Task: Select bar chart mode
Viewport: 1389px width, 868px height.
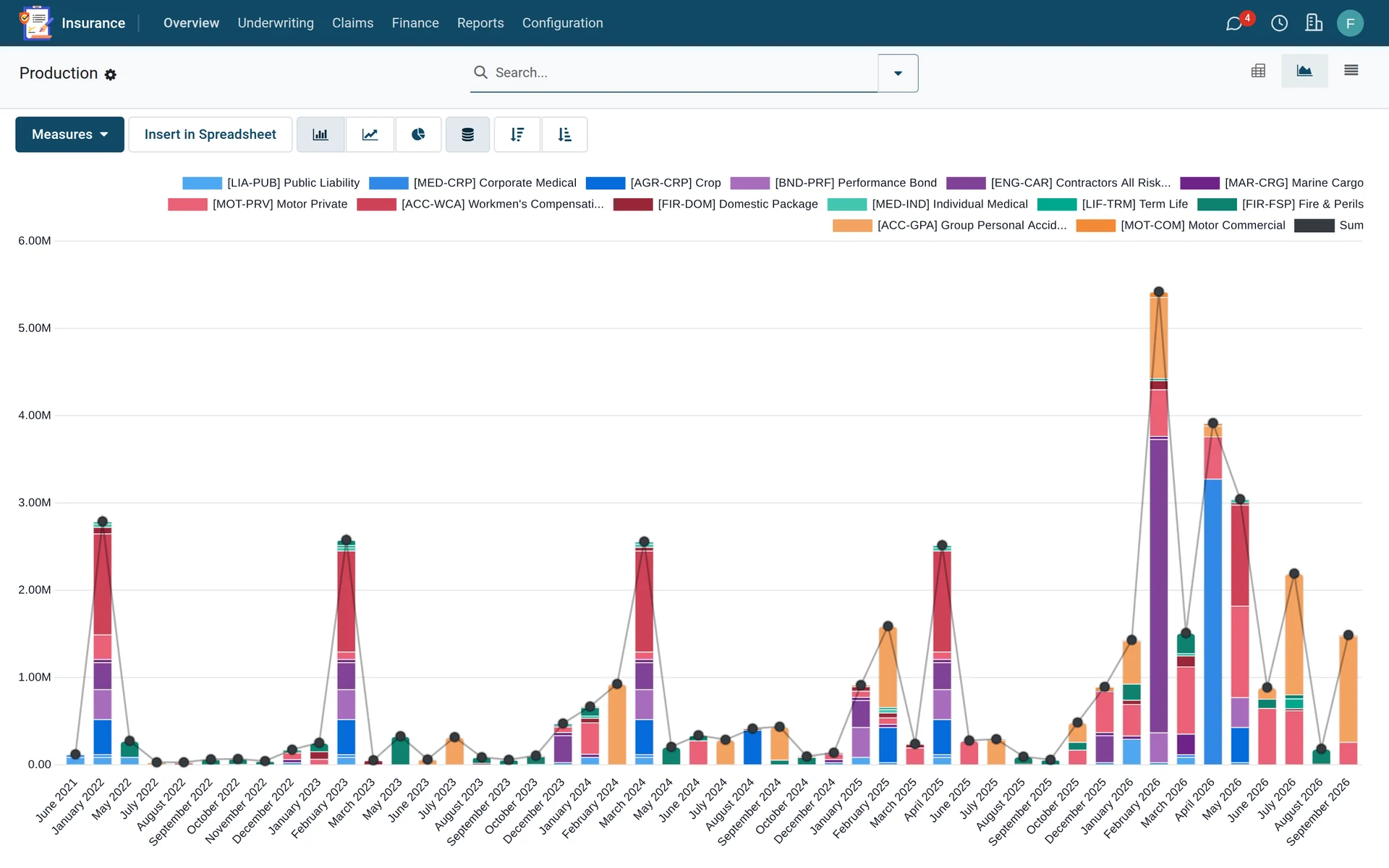Action: [x=320, y=135]
